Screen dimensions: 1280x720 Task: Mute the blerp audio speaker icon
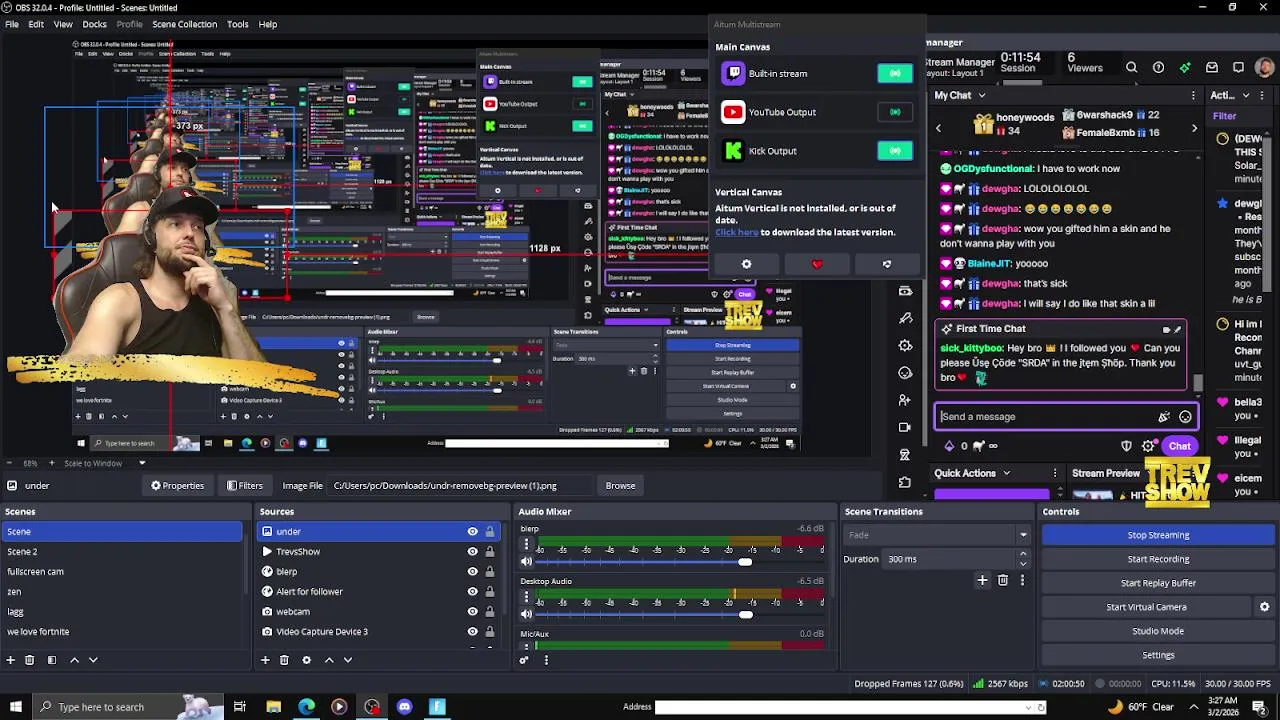[x=526, y=562]
